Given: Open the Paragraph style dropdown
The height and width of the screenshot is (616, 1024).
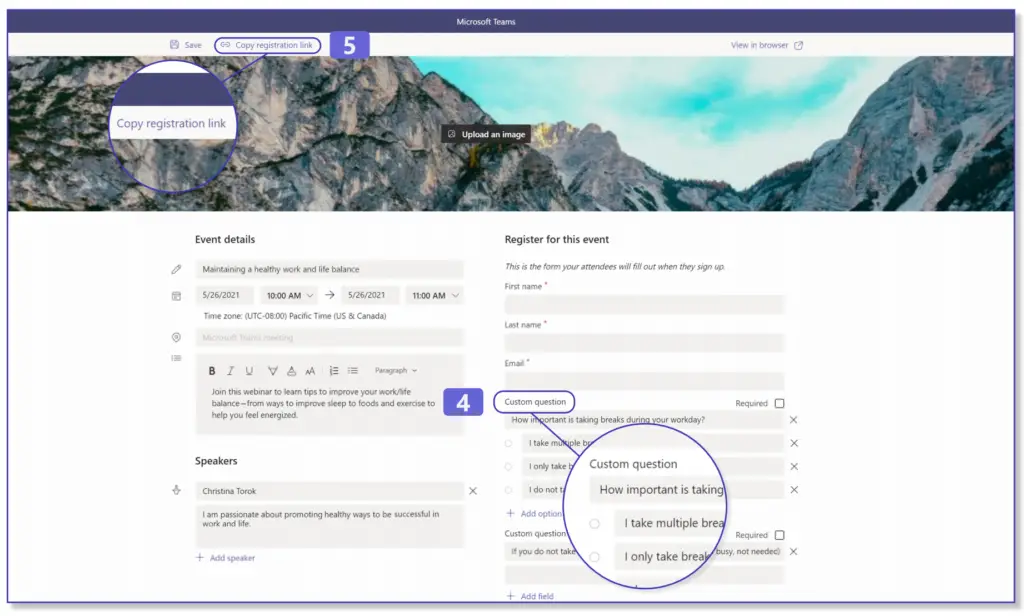Looking at the screenshot, I should (x=396, y=370).
